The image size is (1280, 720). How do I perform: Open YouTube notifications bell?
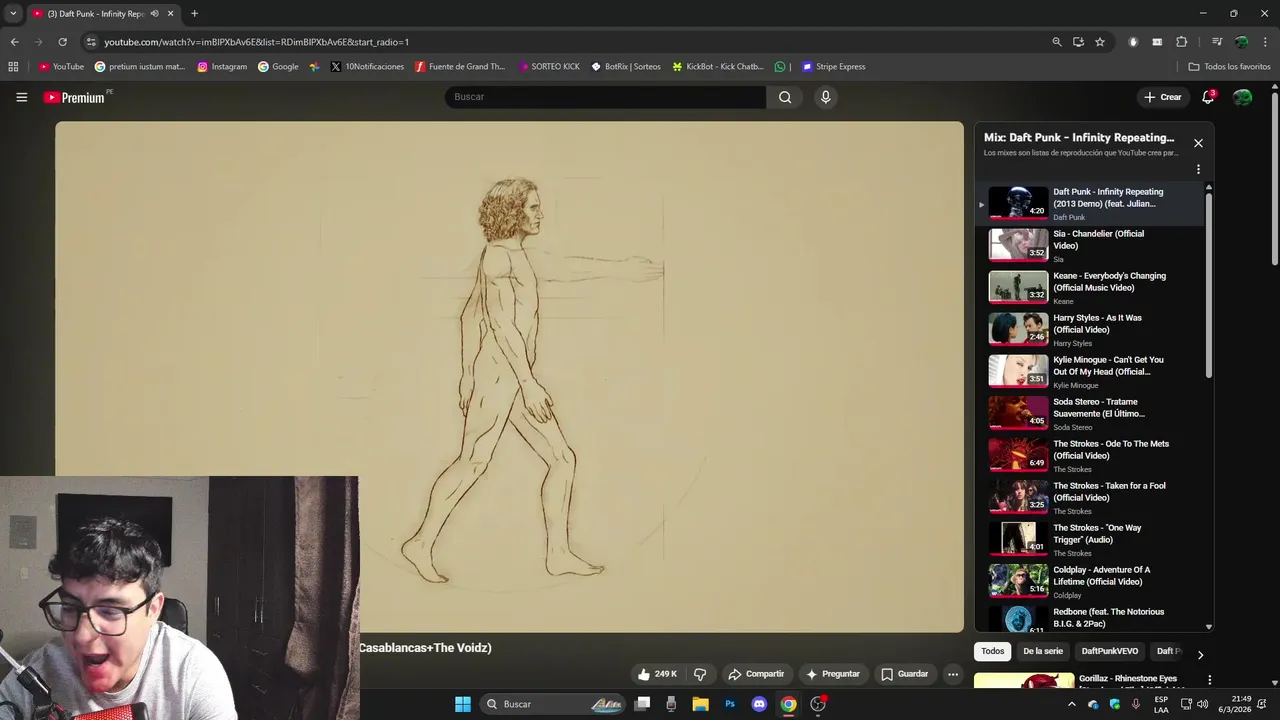point(1208,97)
